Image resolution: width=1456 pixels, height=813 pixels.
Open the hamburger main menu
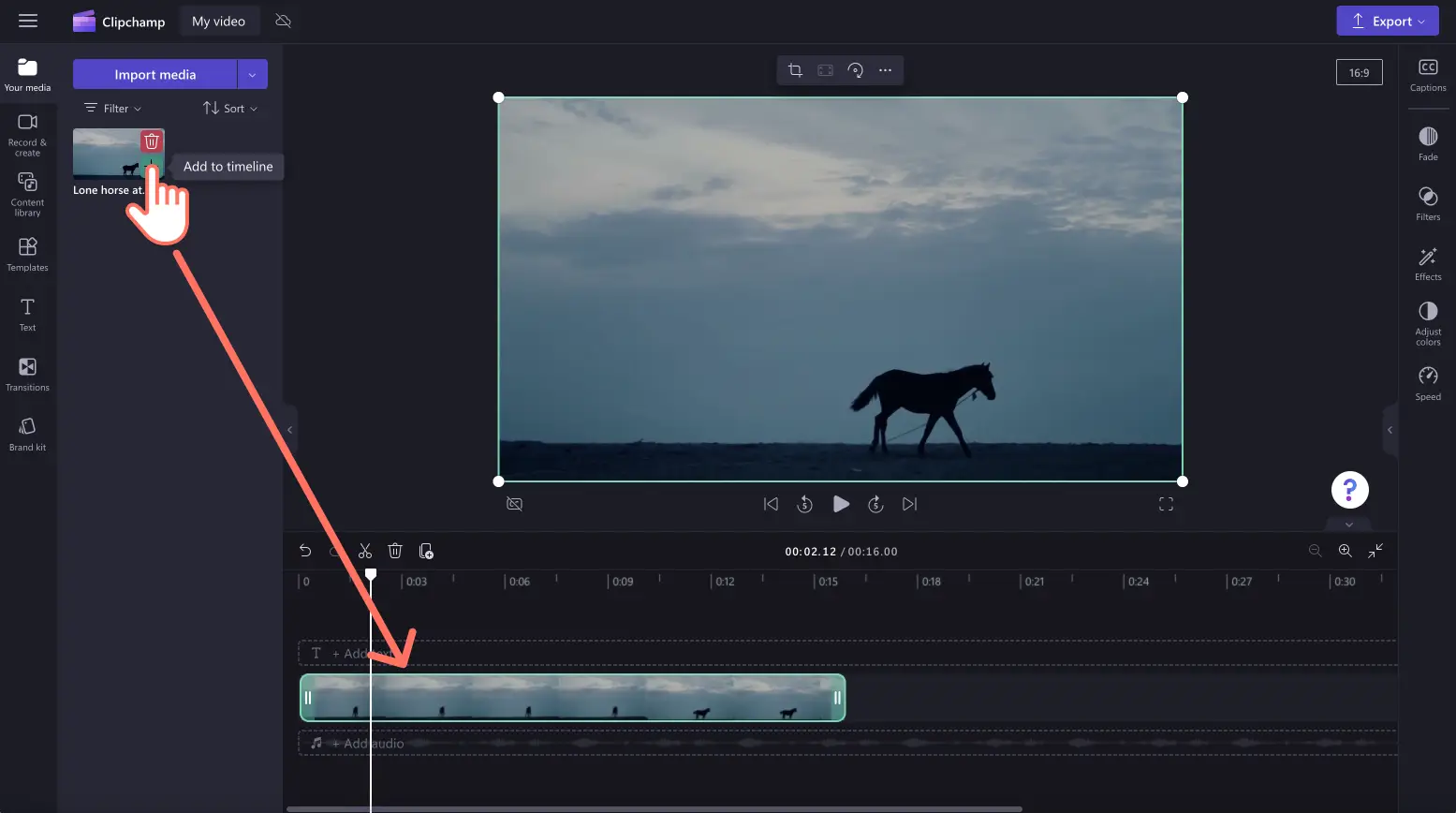click(28, 21)
